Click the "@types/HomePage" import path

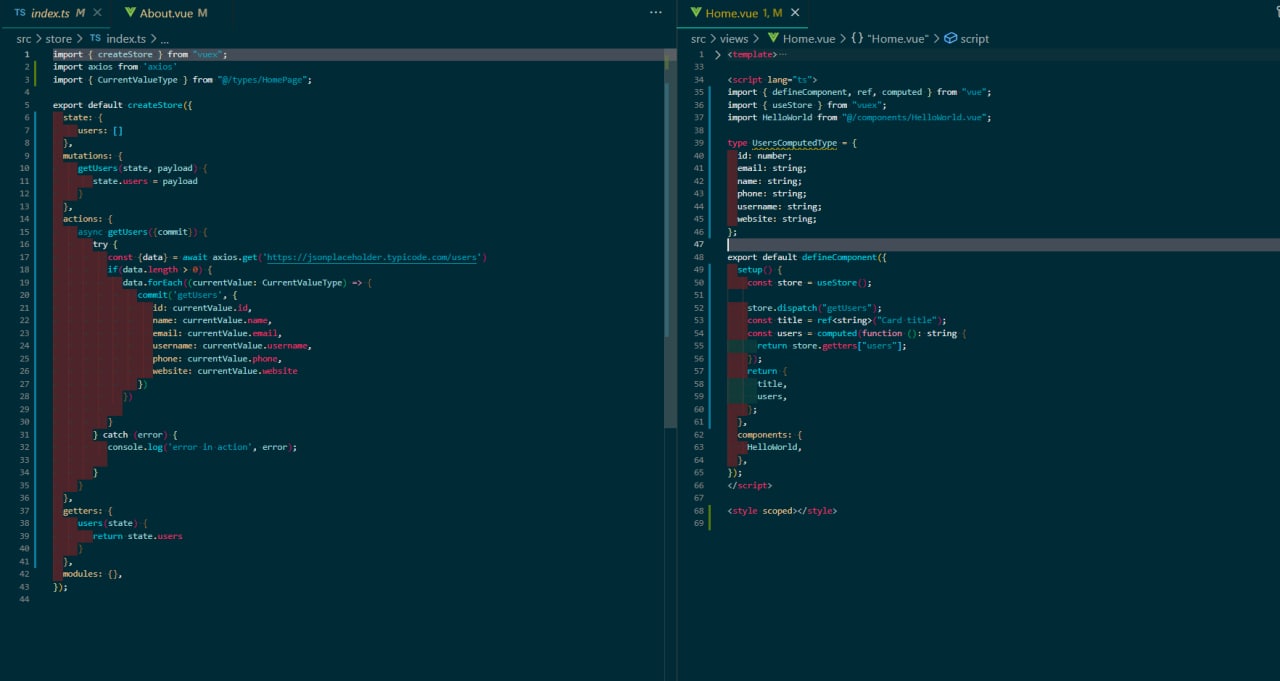coord(263,80)
